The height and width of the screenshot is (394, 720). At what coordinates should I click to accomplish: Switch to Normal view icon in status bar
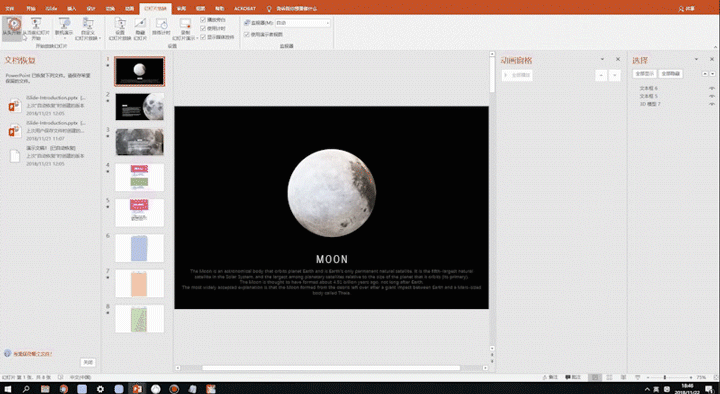pyautogui.click(x=595, y=377)
